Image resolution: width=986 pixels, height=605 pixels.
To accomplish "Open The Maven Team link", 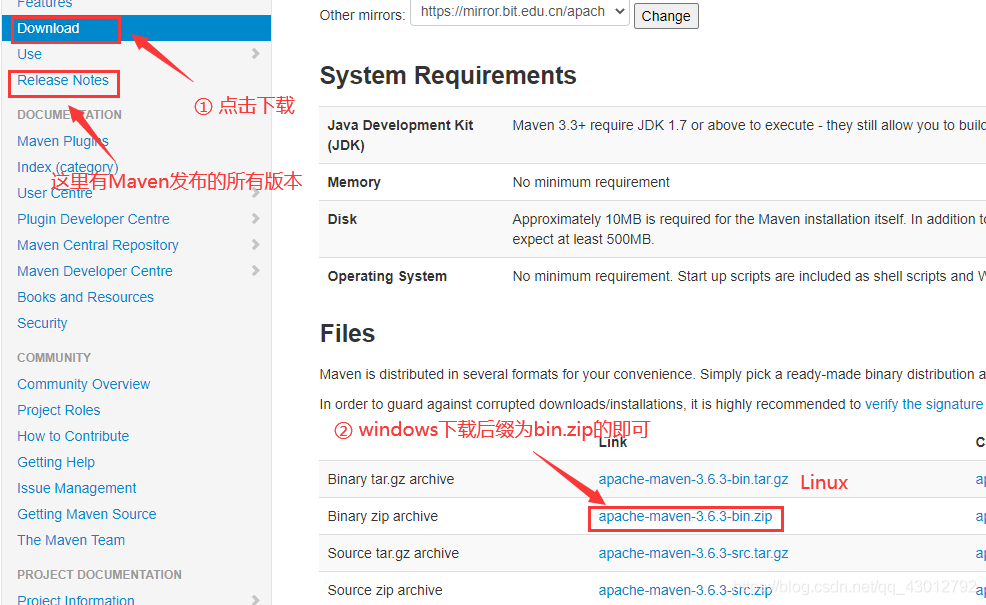I will click(71, 540).
